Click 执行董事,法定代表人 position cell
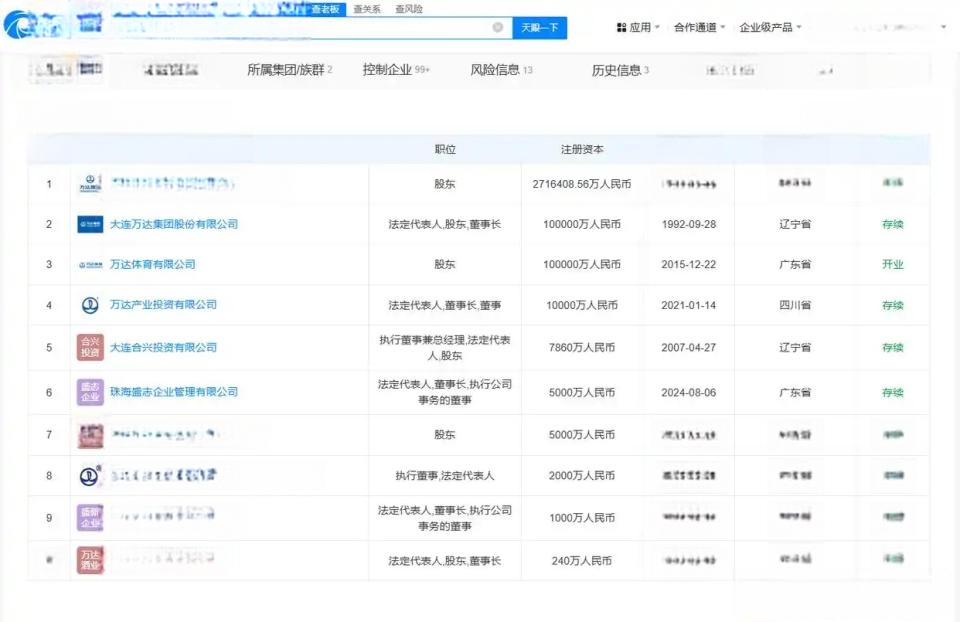 (x=445, y=476)
